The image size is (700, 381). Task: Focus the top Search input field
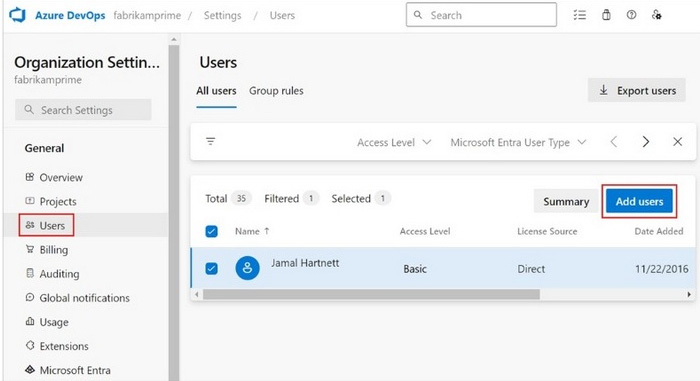pyautogui.click(x=481, y=15)
